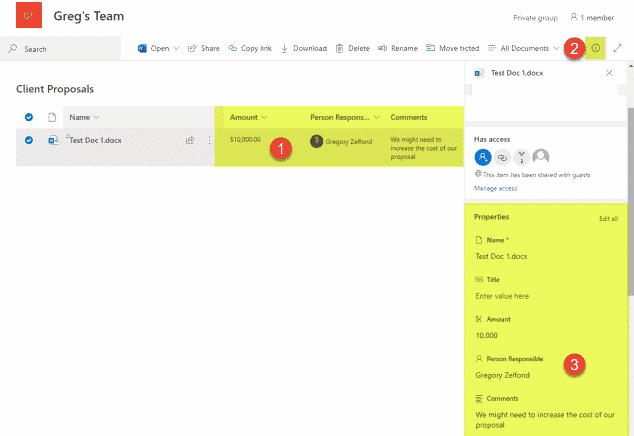Screen dimensions: 634x436
Task: Move the document using Move to
Action: pos(452,49)
